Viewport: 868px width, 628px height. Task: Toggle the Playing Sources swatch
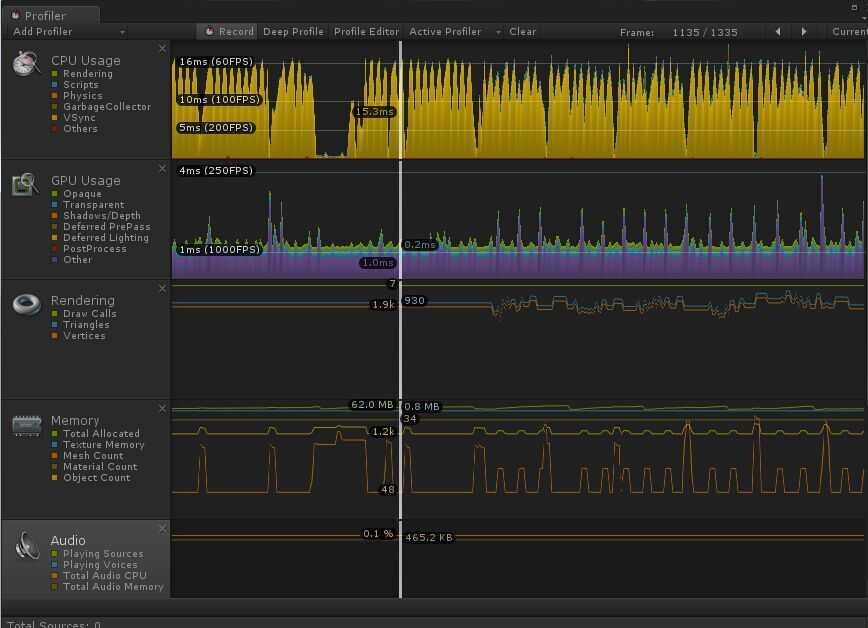(55, 554)
